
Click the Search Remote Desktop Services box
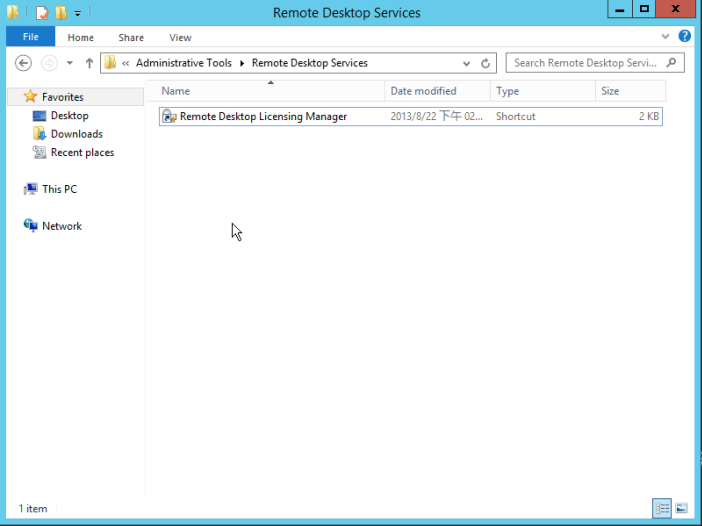[585, 63]
